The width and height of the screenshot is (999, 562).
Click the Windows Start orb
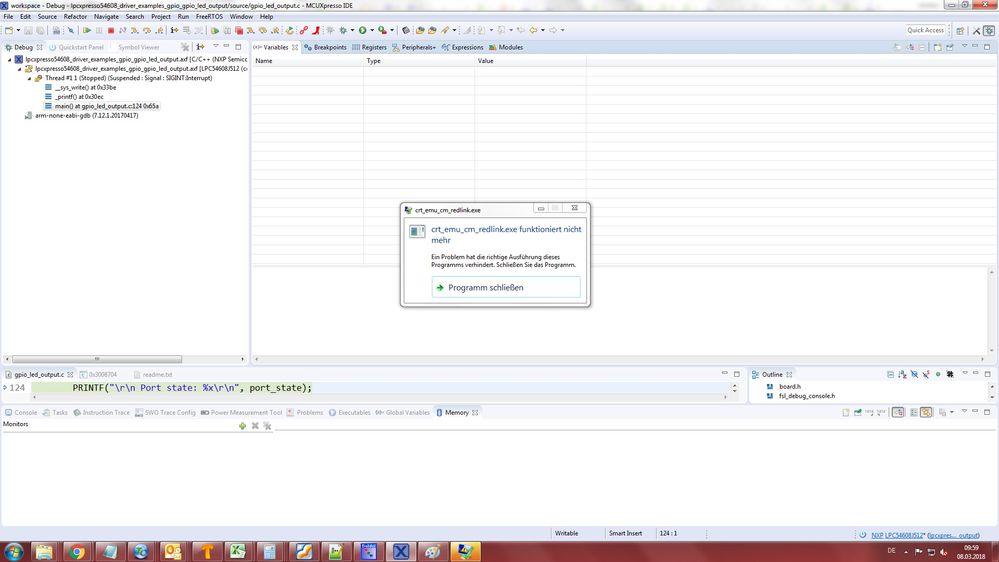[13, 551]
